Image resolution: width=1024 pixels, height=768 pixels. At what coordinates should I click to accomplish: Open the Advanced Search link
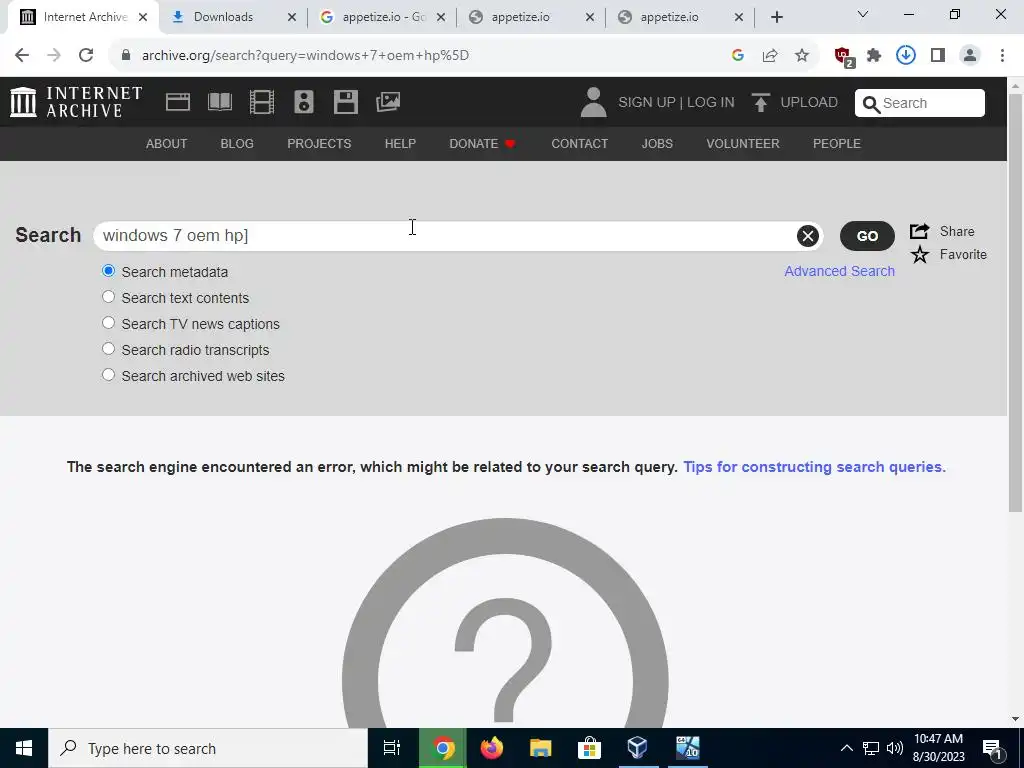pyautogui.click(x=839, y=271)
